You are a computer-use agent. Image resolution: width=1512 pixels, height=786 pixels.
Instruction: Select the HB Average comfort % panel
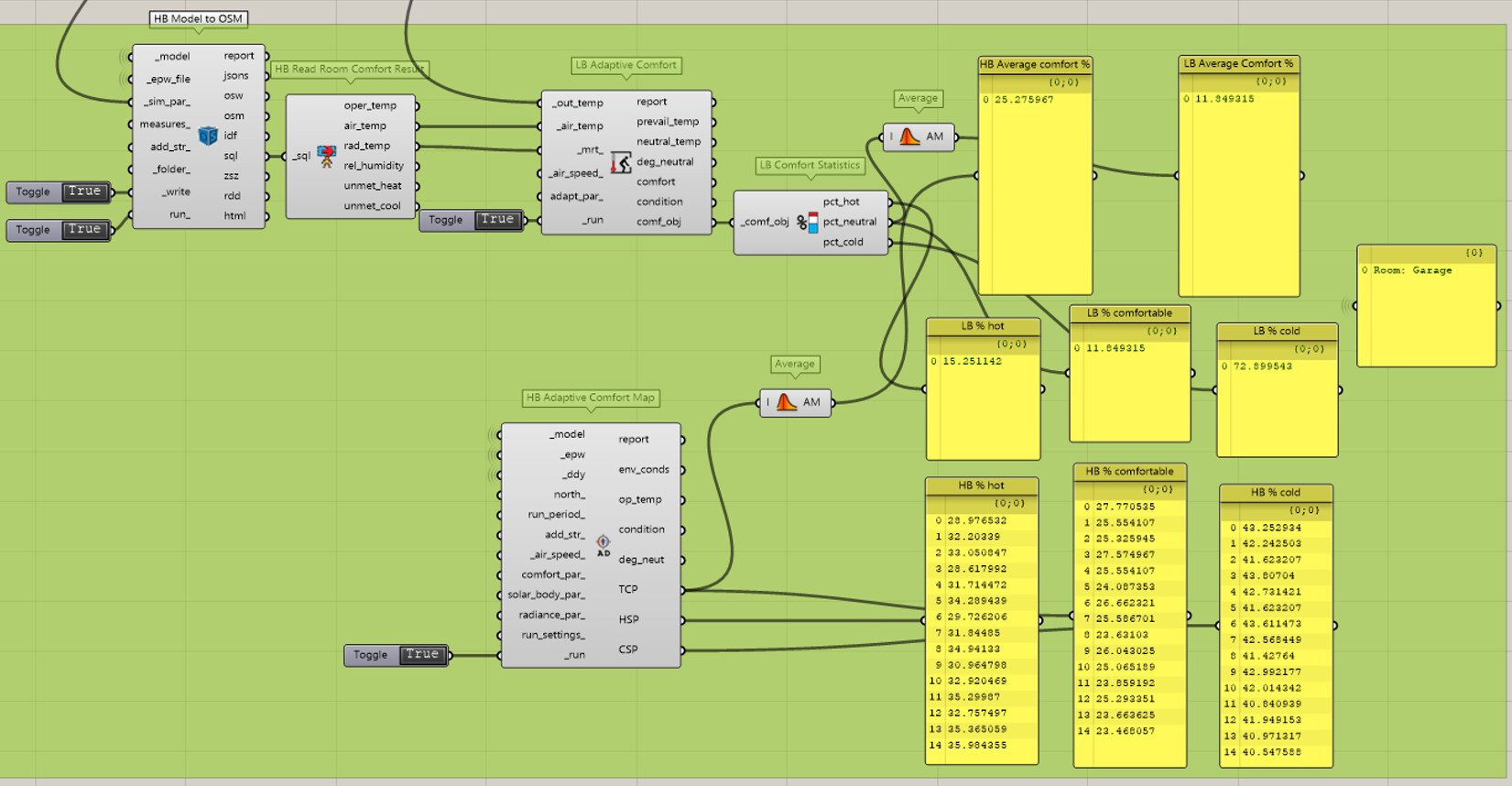pos(1035,183)
